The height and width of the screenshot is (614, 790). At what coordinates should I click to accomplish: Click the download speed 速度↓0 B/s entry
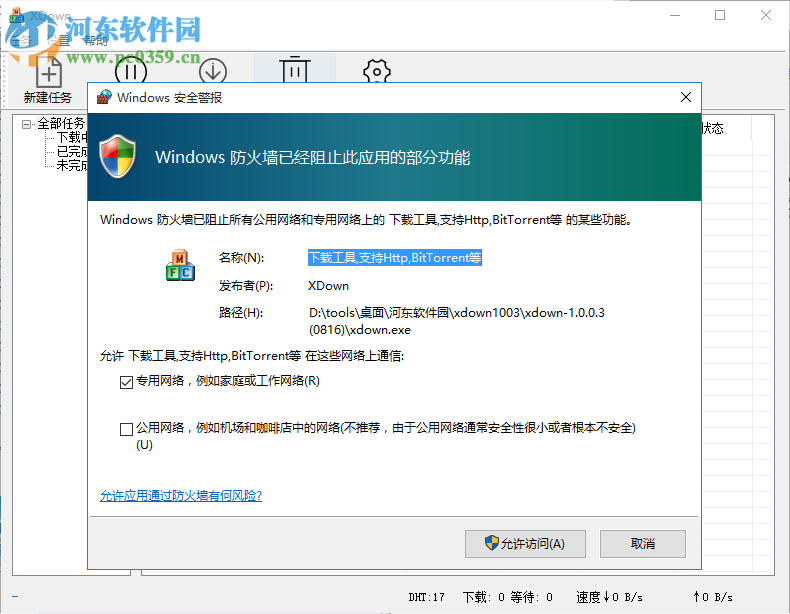pyautogui.click(x=610, y=597)
